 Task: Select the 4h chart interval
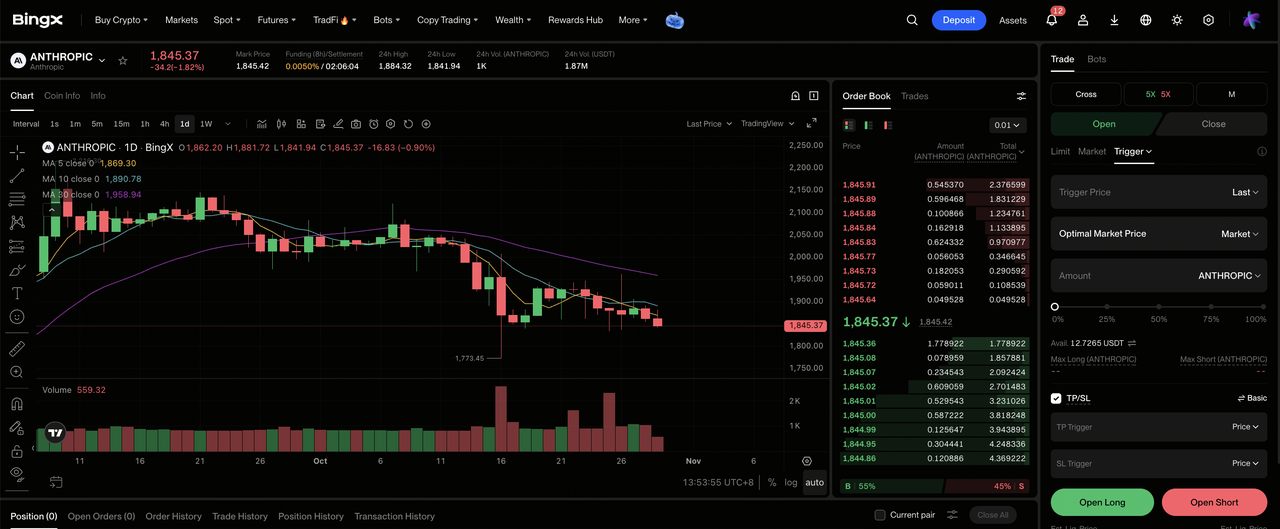coord(164,124)
